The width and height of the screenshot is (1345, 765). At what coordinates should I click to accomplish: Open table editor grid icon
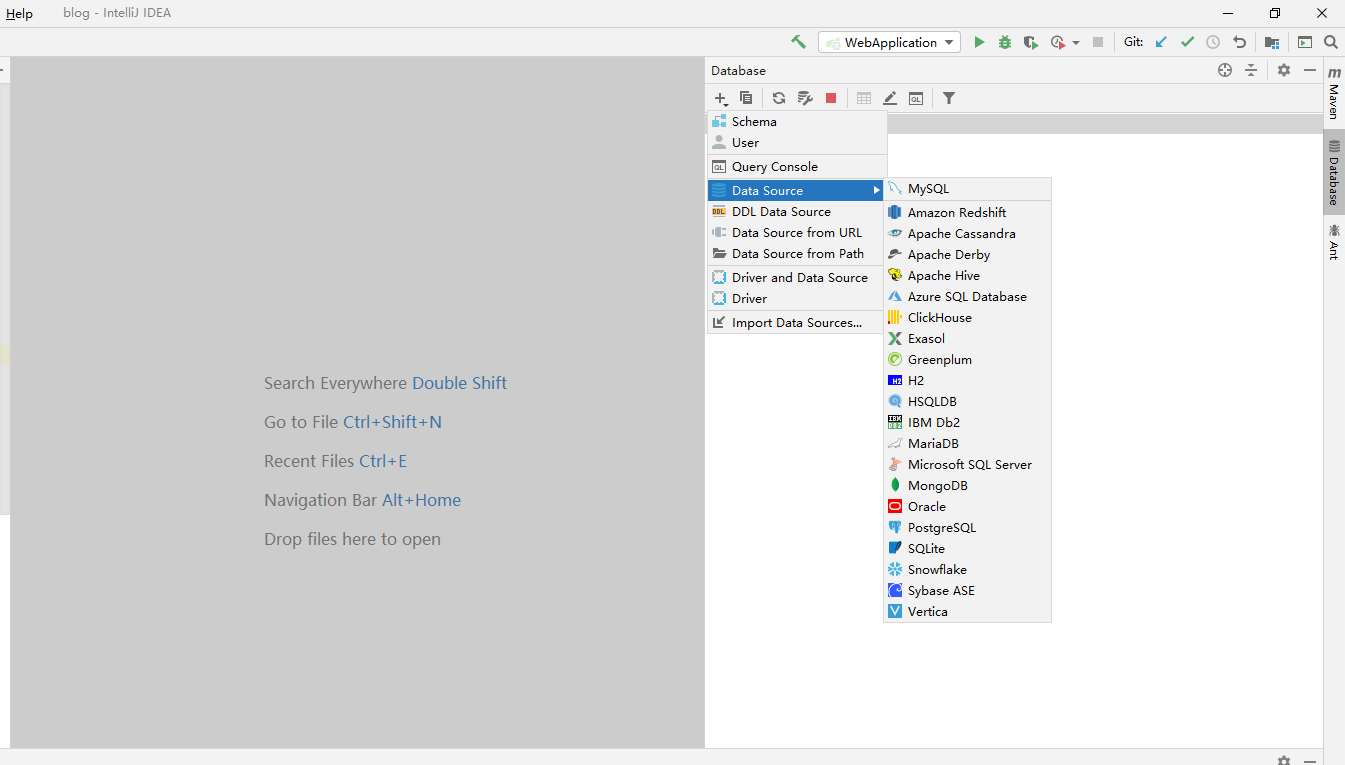(x=864, y=98)
